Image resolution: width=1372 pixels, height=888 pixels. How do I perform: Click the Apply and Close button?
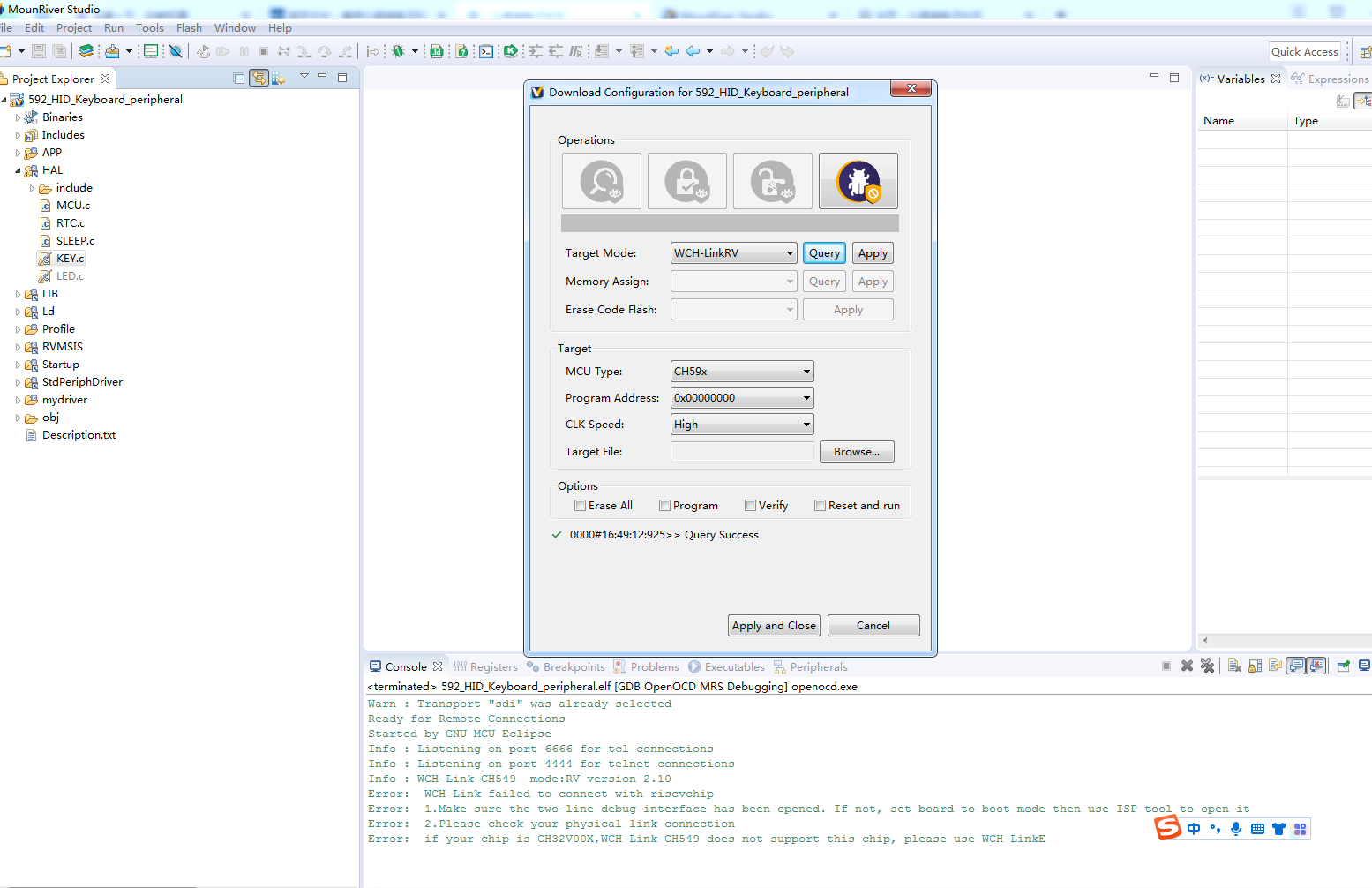click(774, 625)
